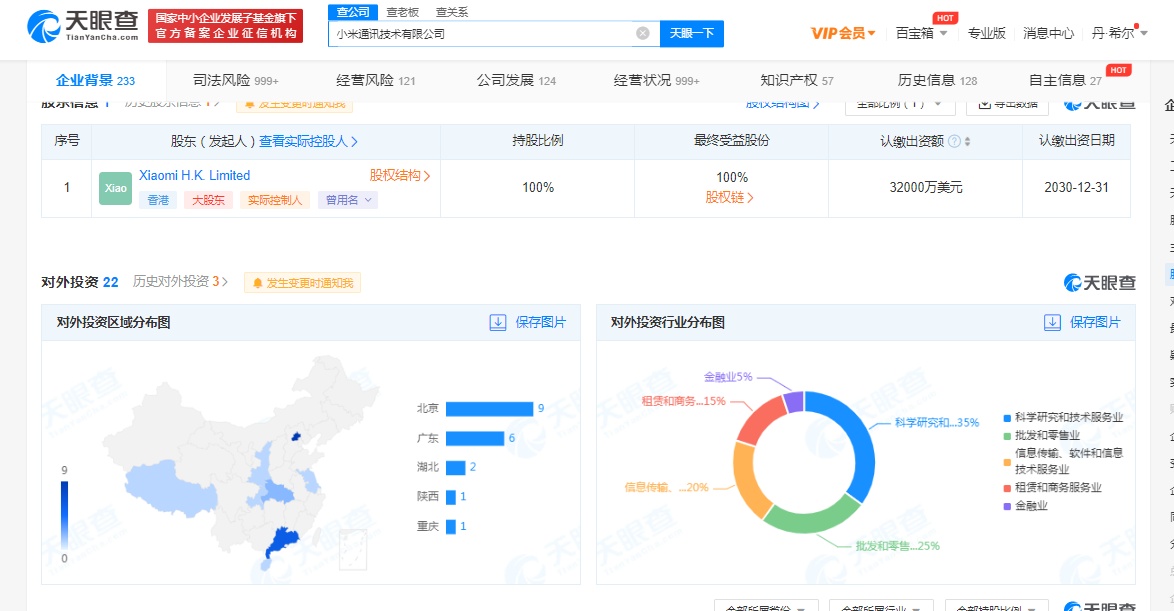The width and height of the screenshot is (1174, 611).
Task: Expand the 百宝箱 dropdown
Action: click(x=922, y=33)
